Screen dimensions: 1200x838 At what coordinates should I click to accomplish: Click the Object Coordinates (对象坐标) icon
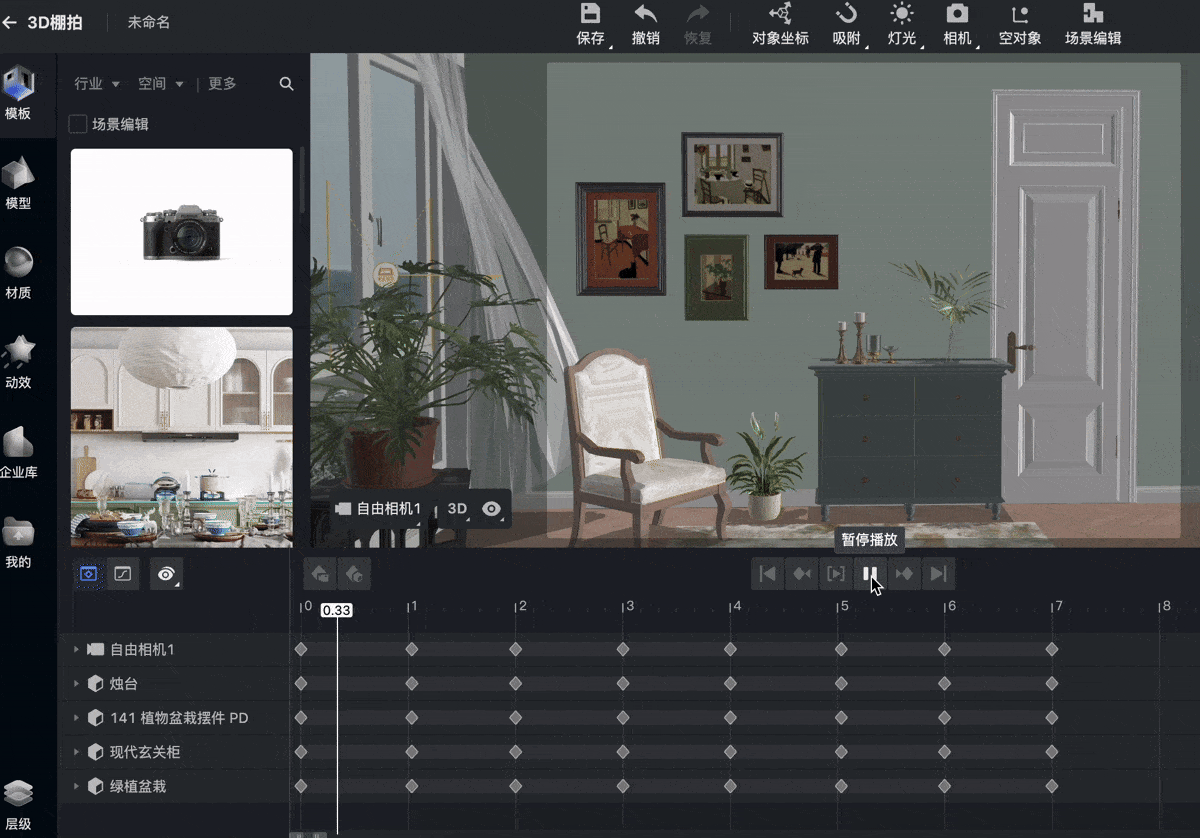[780, 14]
